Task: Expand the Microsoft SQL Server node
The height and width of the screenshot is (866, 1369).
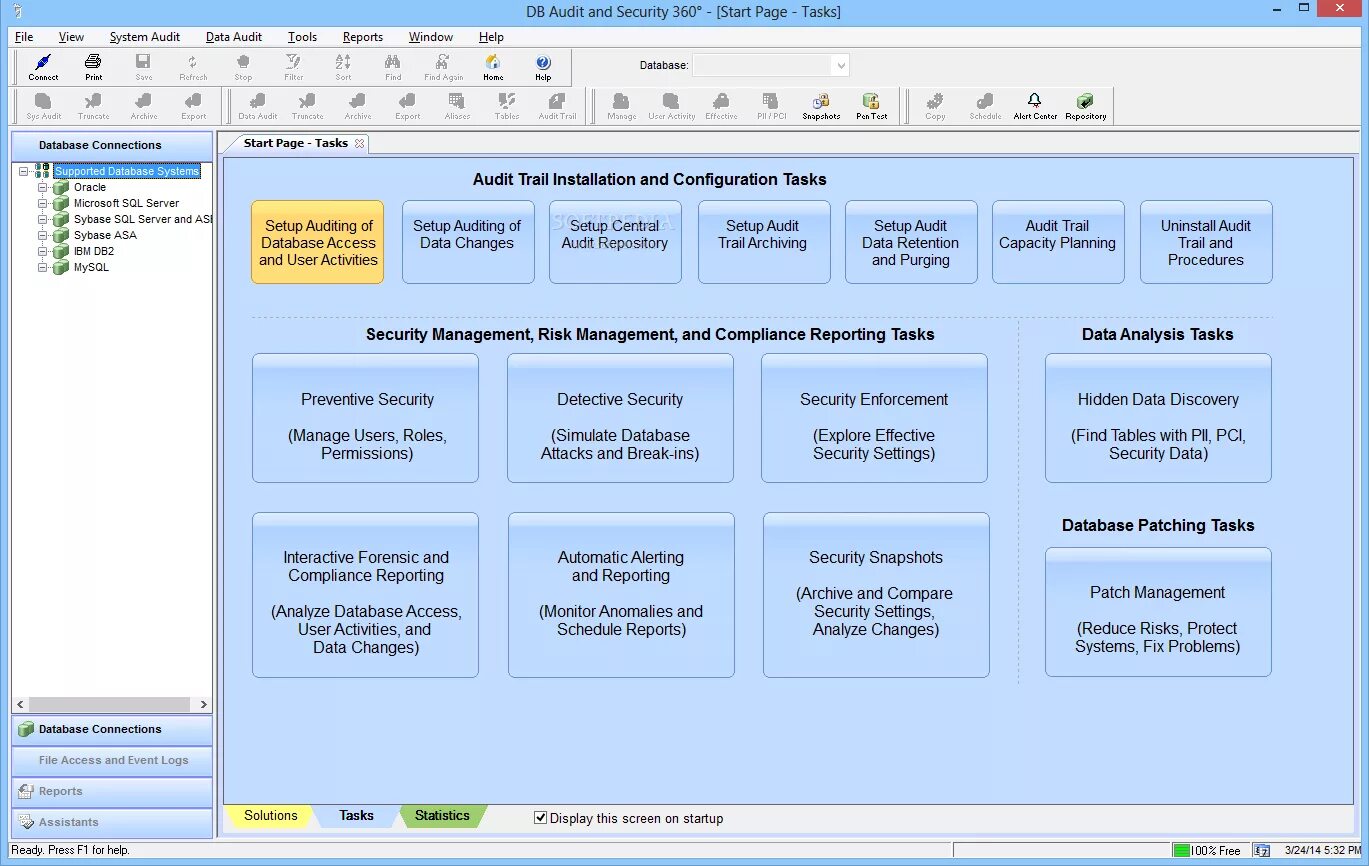Action: point(43,203)
